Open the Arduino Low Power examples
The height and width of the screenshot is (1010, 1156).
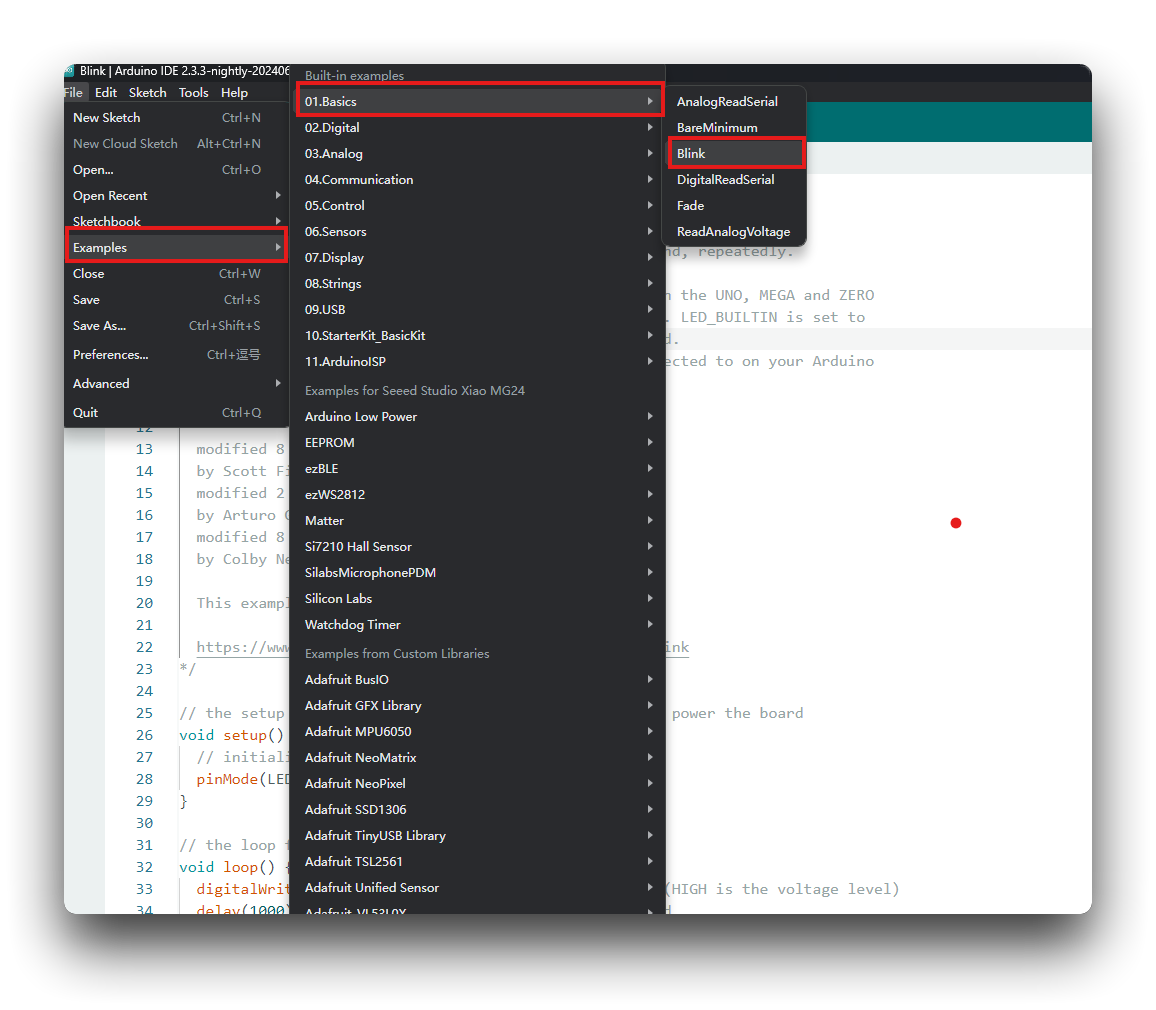click(x=478, y=417)
